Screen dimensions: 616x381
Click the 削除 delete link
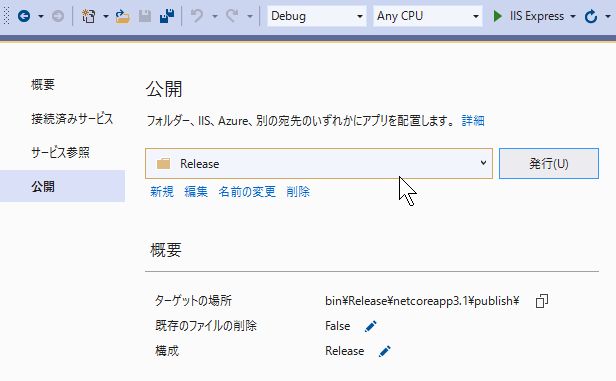point(298,192)
